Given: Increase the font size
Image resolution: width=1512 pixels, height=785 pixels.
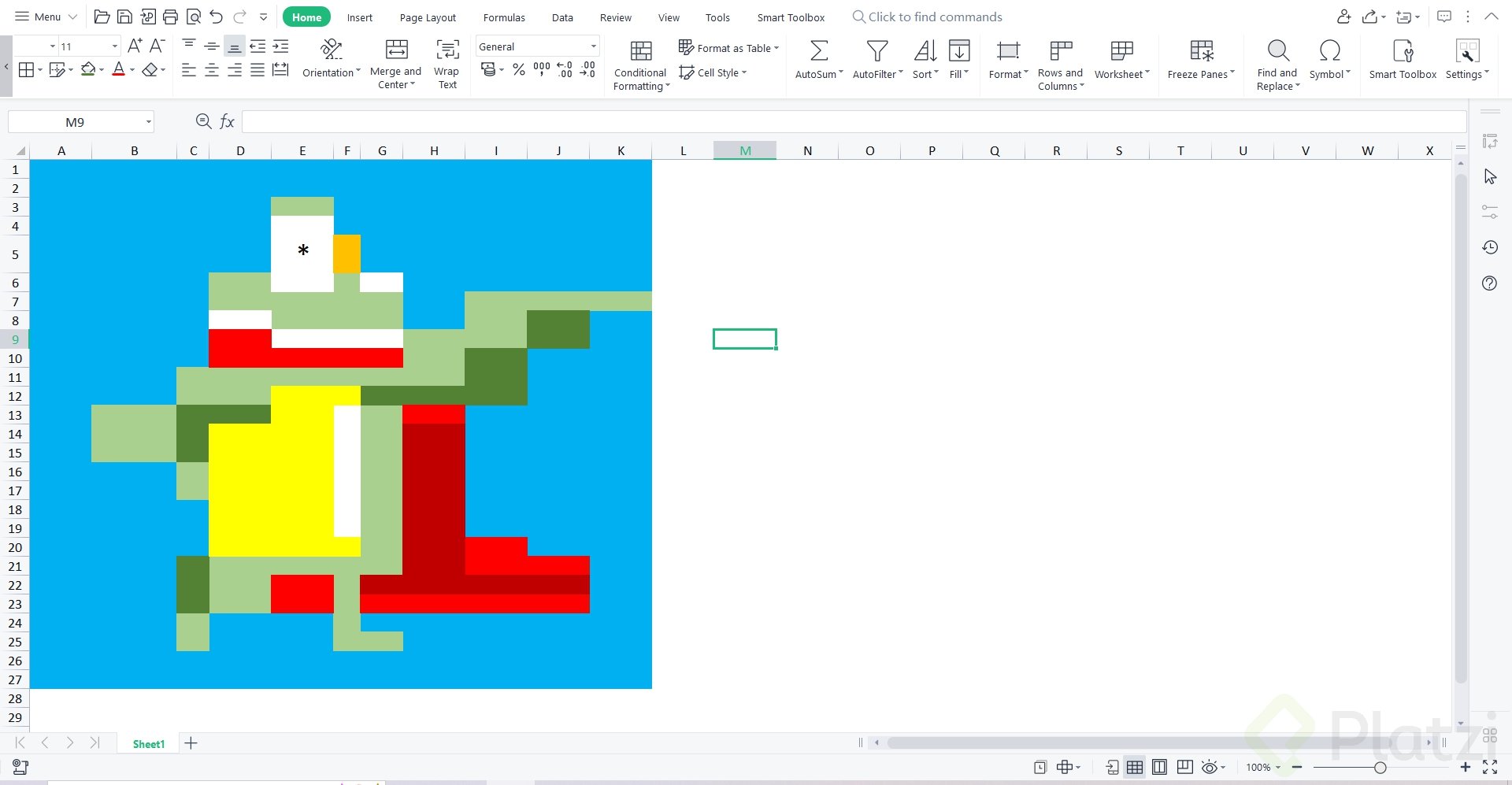Looking at the screenshot, I should point(135,46).
